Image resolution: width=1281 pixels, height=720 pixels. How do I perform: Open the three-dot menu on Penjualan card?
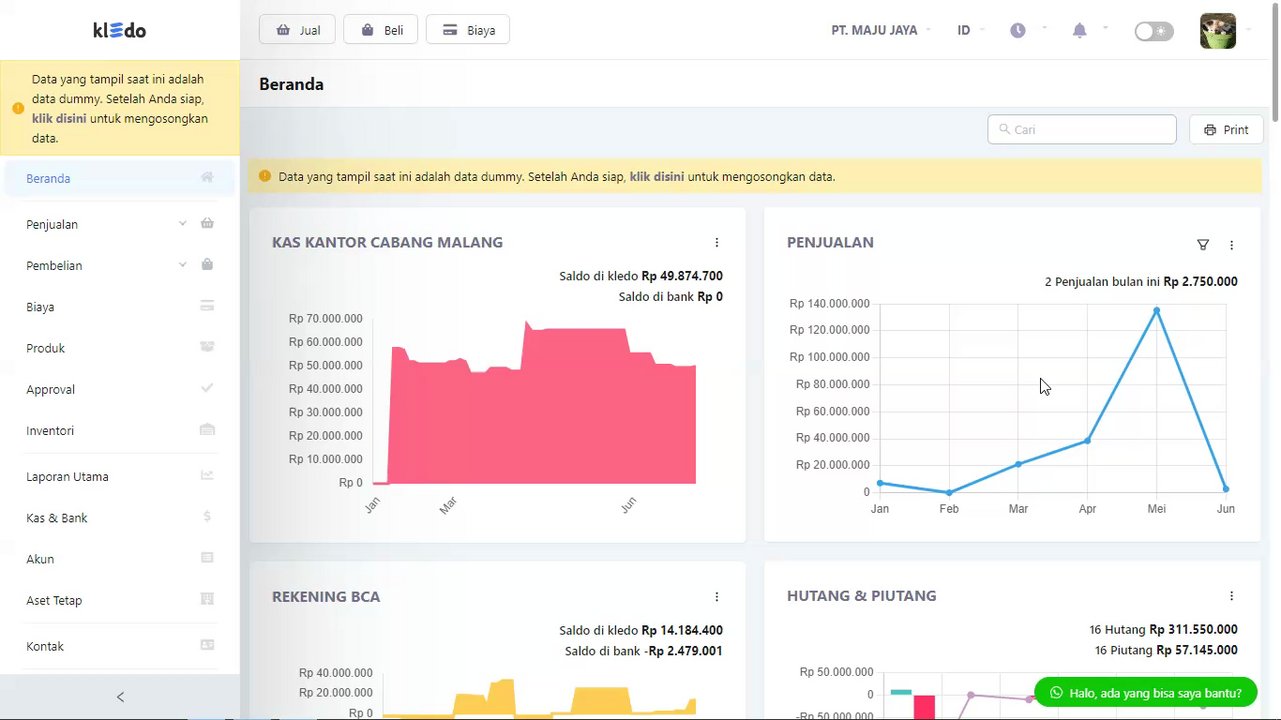[1231, 245]
